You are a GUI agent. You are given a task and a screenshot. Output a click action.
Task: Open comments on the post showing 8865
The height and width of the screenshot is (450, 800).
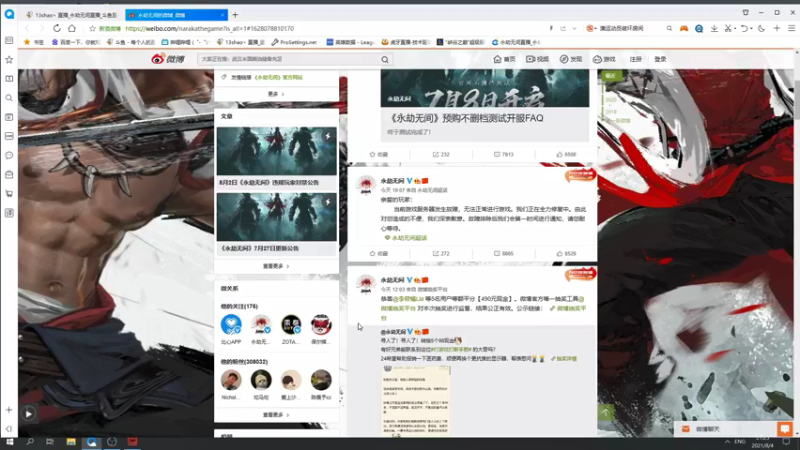(x=504, y=253)
